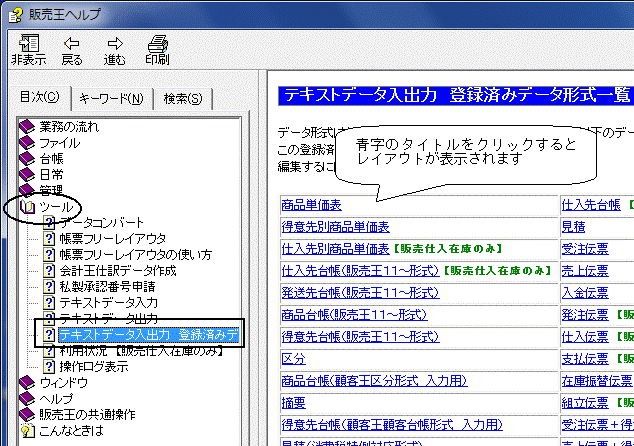Expand the ウィンドウ book icon
Image resolution: width=634 pixels, height=446 pixels.
27,383
